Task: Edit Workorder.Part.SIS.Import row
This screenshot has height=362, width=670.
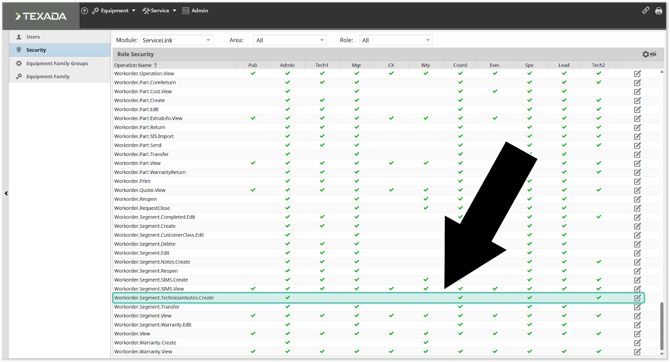Action: (637, 136)
